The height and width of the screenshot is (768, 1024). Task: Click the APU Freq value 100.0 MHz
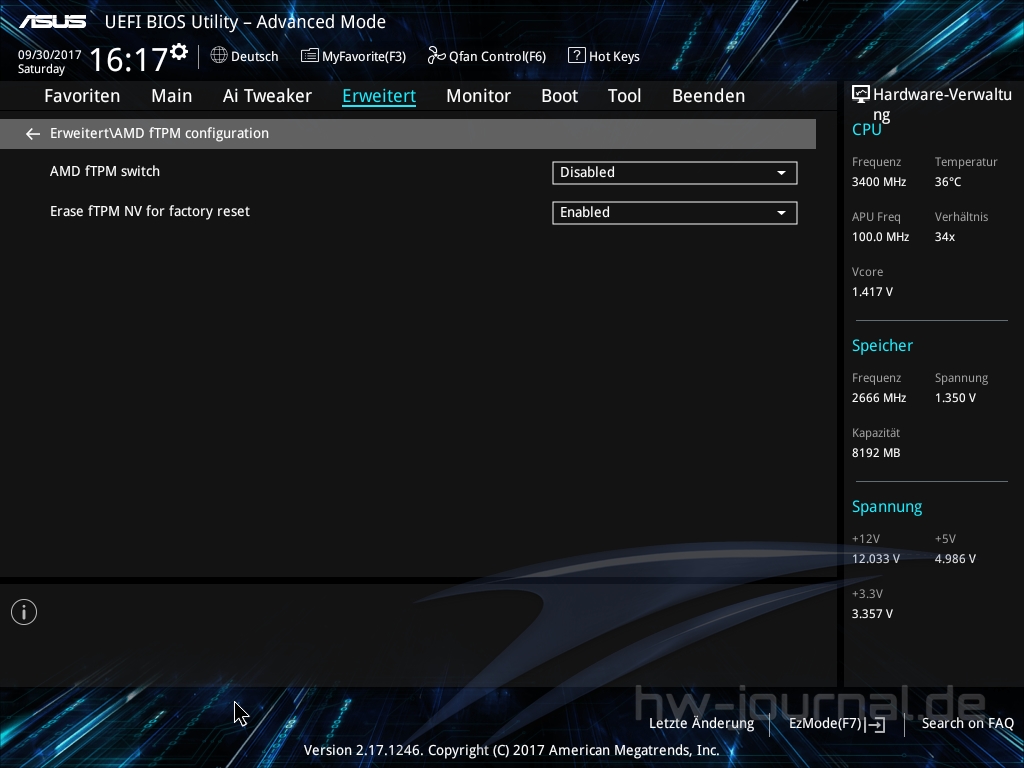(x=880, y=237)
